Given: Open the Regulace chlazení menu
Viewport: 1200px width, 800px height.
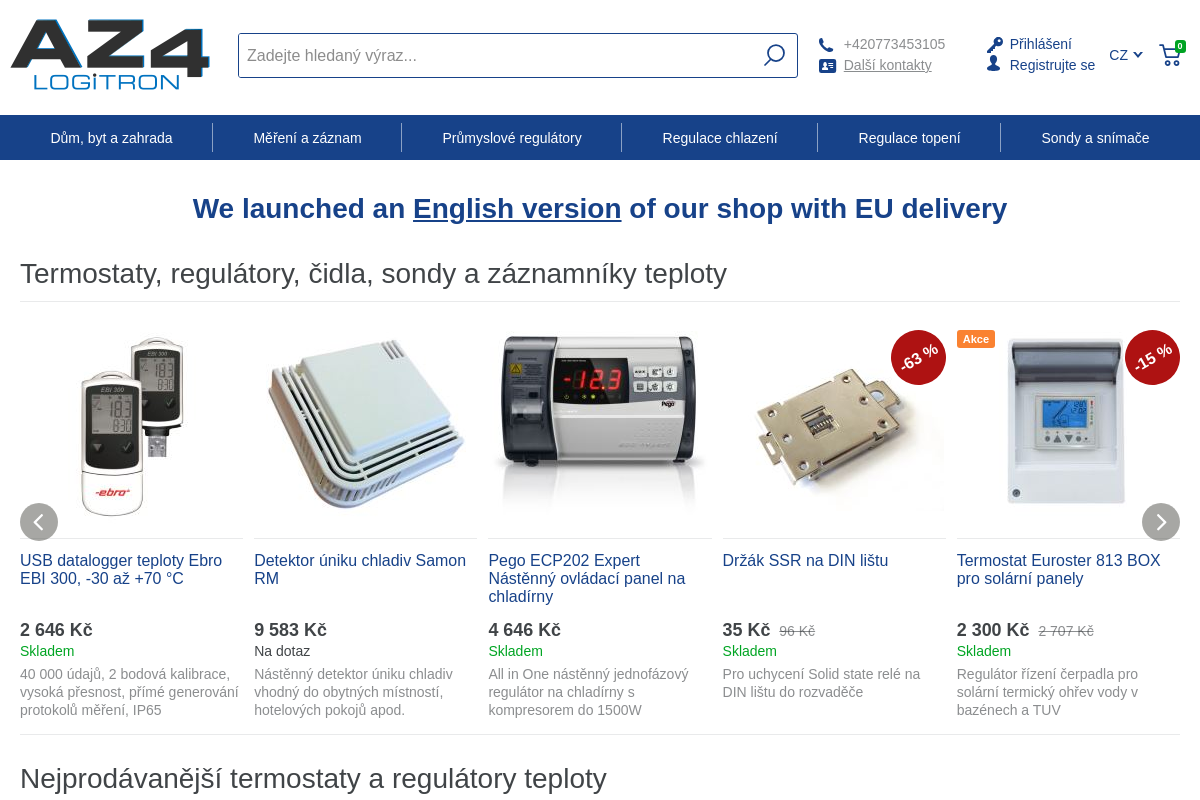Looking at the screenshot, I should click(719, 138).
